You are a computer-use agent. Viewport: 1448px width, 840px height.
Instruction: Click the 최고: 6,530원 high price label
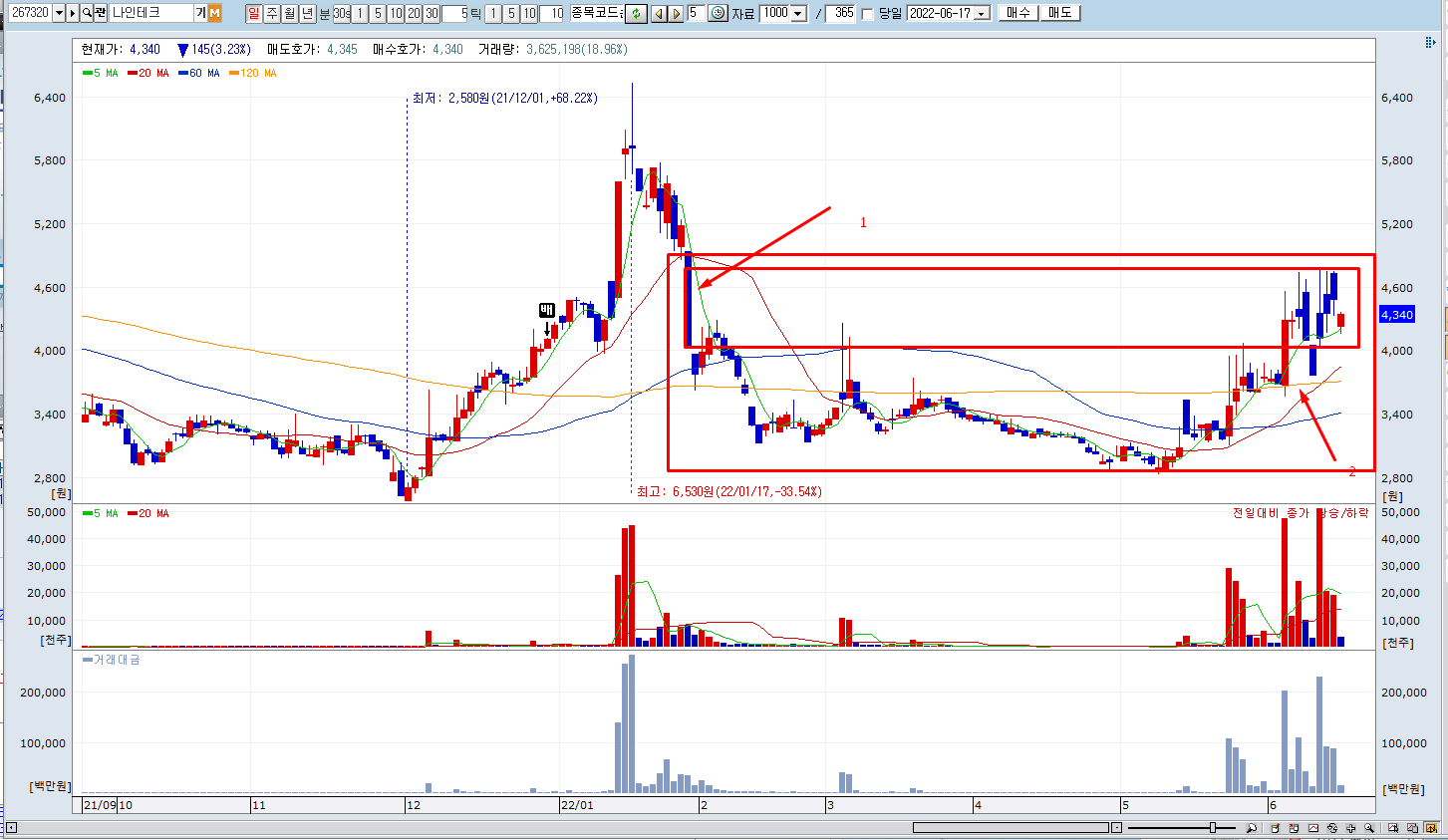tap(728, 491)
